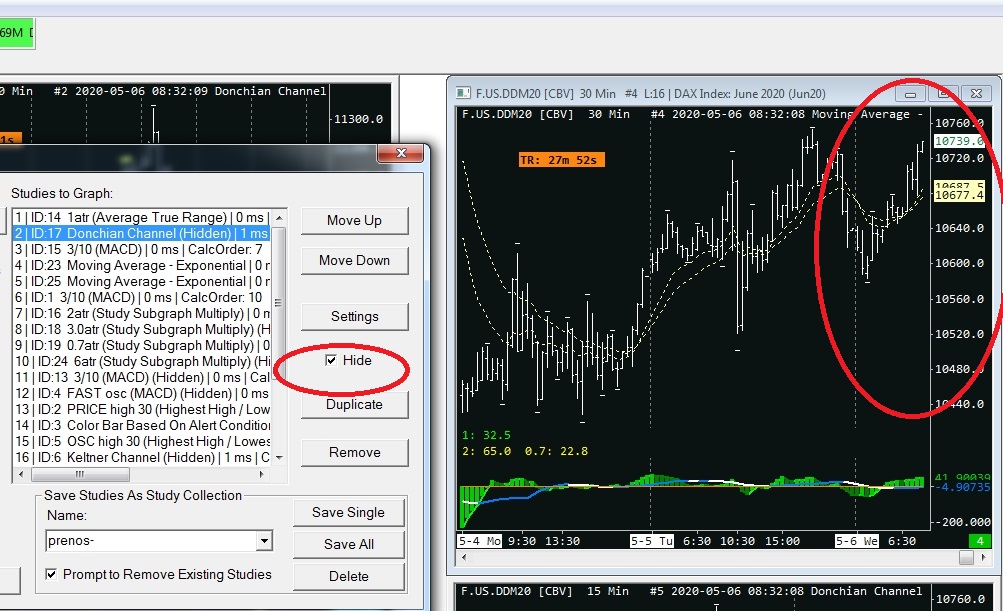Image resolution: width=1003 pixels, height=611 pixels.
Task: Click study list scroll up arrow
Action: (279, 218)
